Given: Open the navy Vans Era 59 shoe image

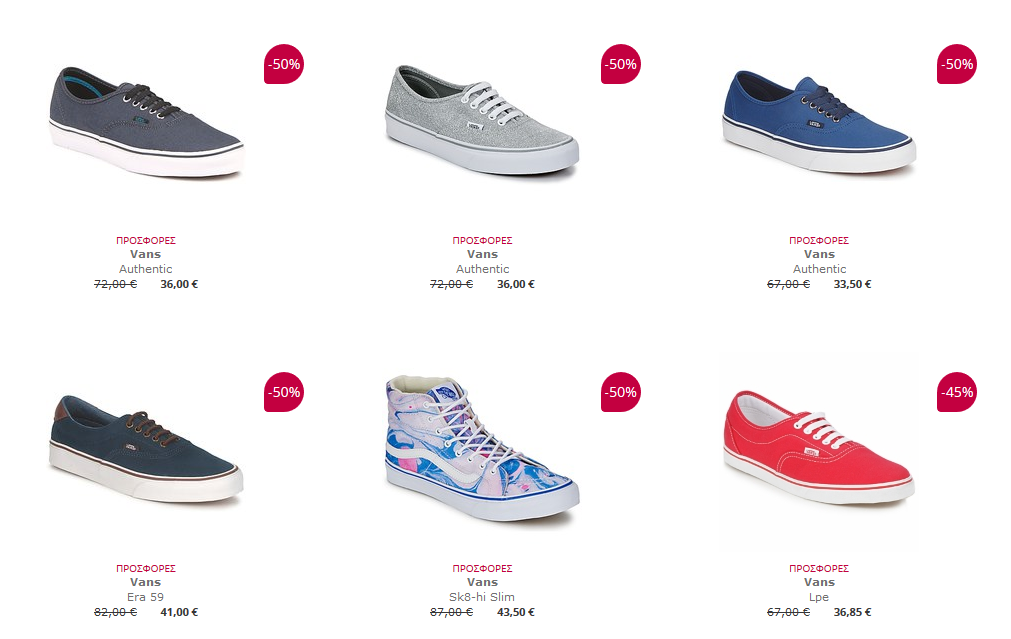Looking at the screenshot, I should tap(146, 450).
